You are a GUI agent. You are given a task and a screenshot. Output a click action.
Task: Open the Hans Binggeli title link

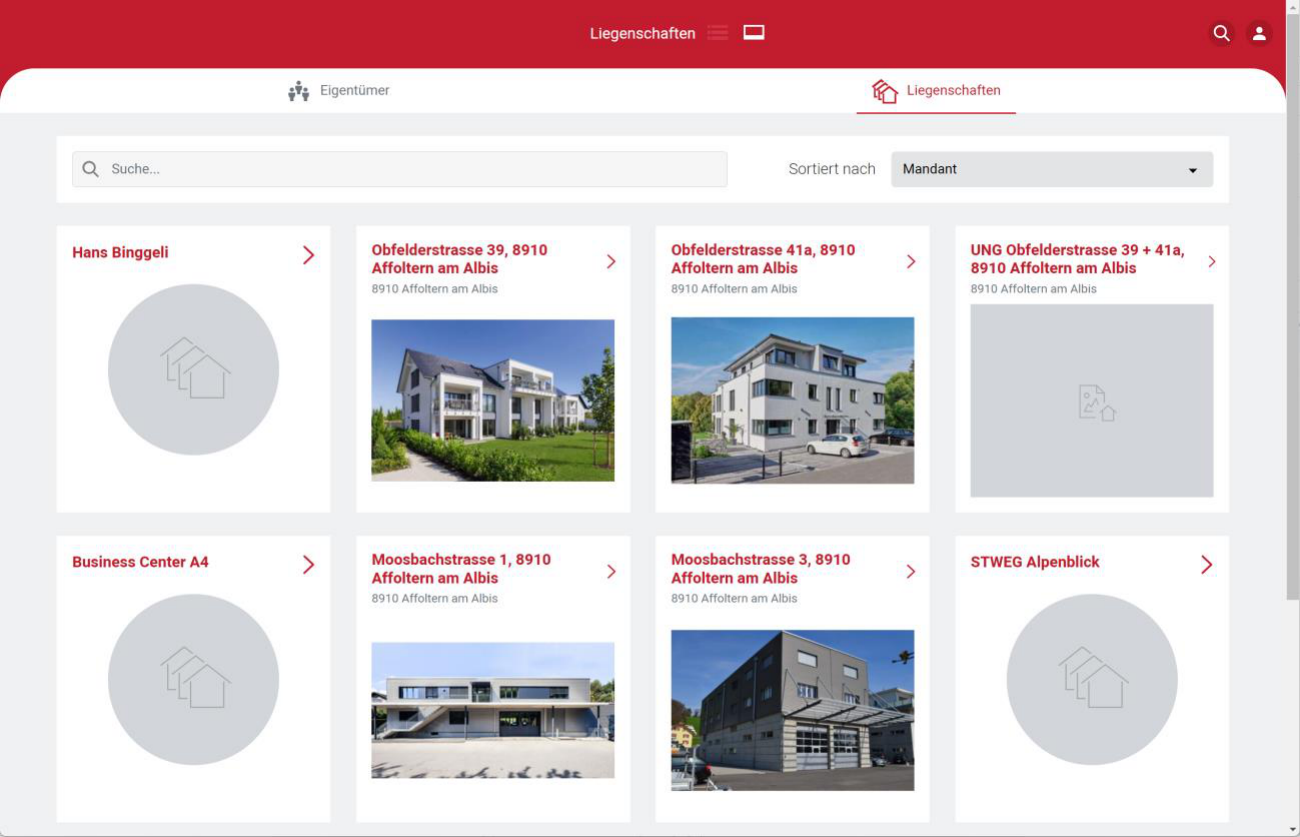tap(120, 253)
